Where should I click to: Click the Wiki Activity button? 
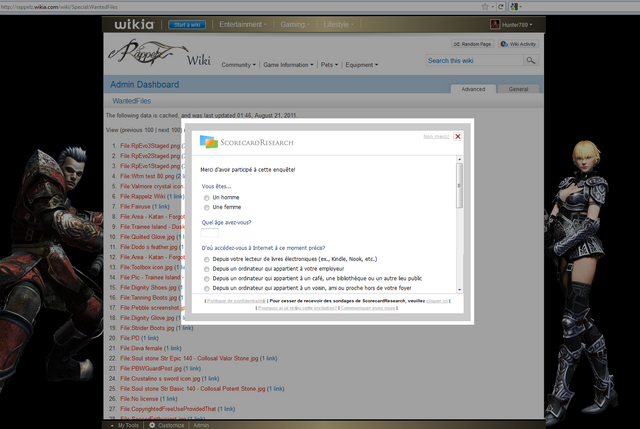click(x=518, y=44)
